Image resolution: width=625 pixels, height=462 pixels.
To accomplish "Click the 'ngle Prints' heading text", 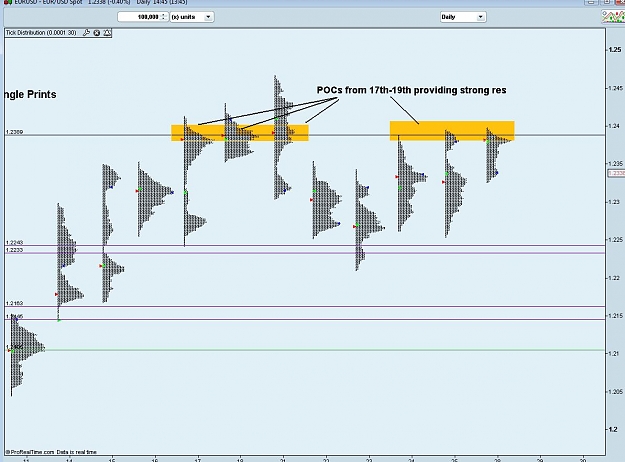I will click(30, 94).
